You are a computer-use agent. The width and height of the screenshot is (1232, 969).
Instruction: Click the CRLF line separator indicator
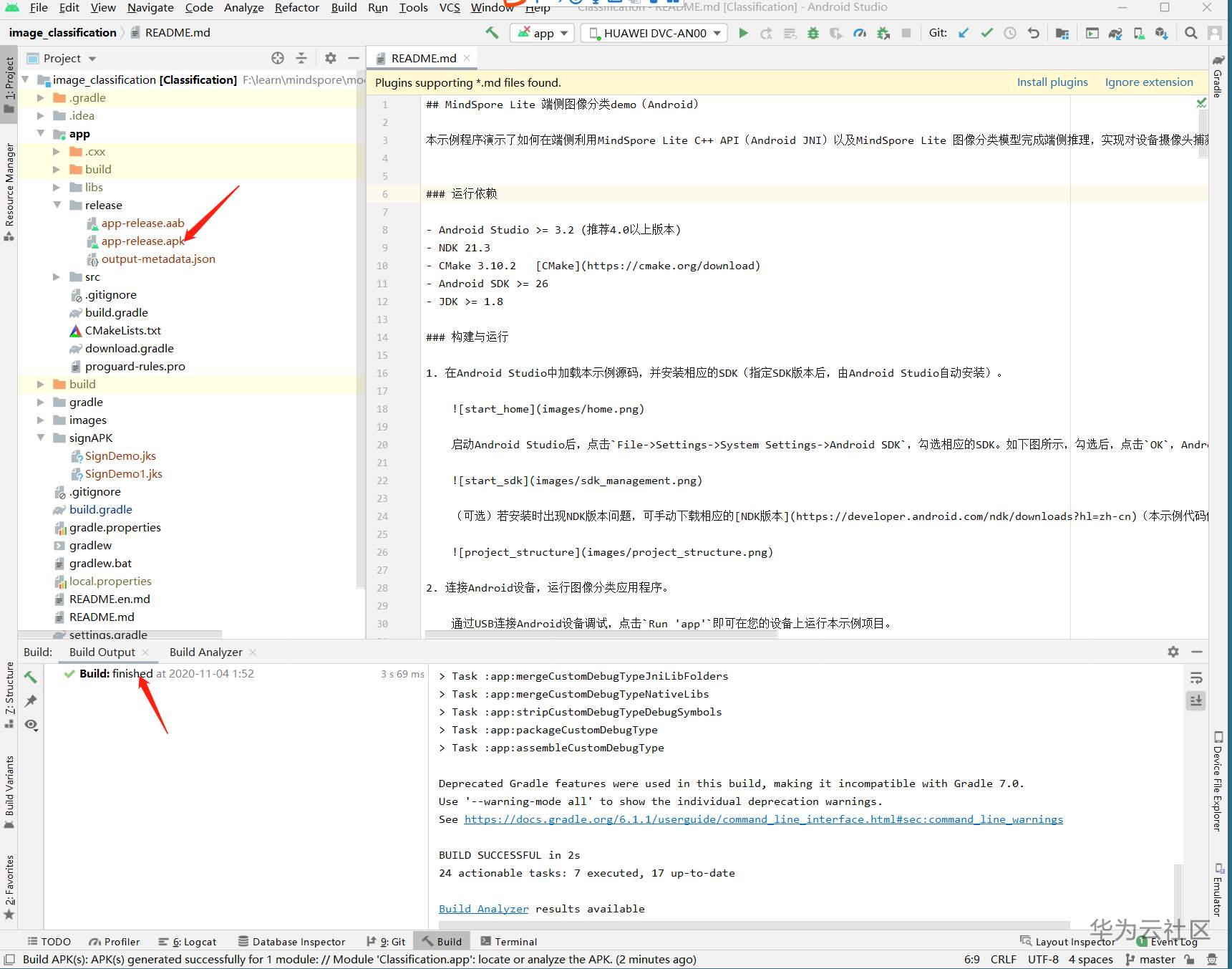click(1004, 960)
